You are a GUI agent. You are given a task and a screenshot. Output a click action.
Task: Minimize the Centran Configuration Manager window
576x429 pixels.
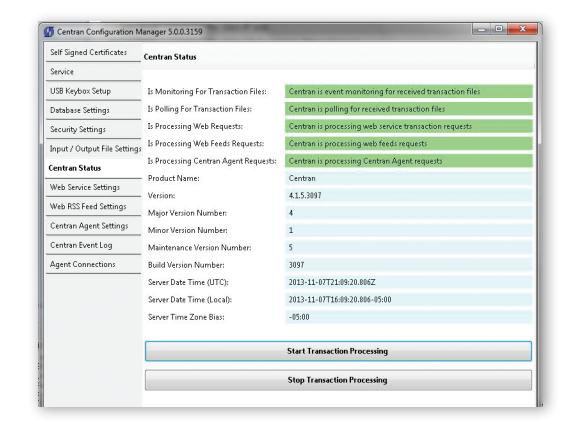(x=482, y=29)
